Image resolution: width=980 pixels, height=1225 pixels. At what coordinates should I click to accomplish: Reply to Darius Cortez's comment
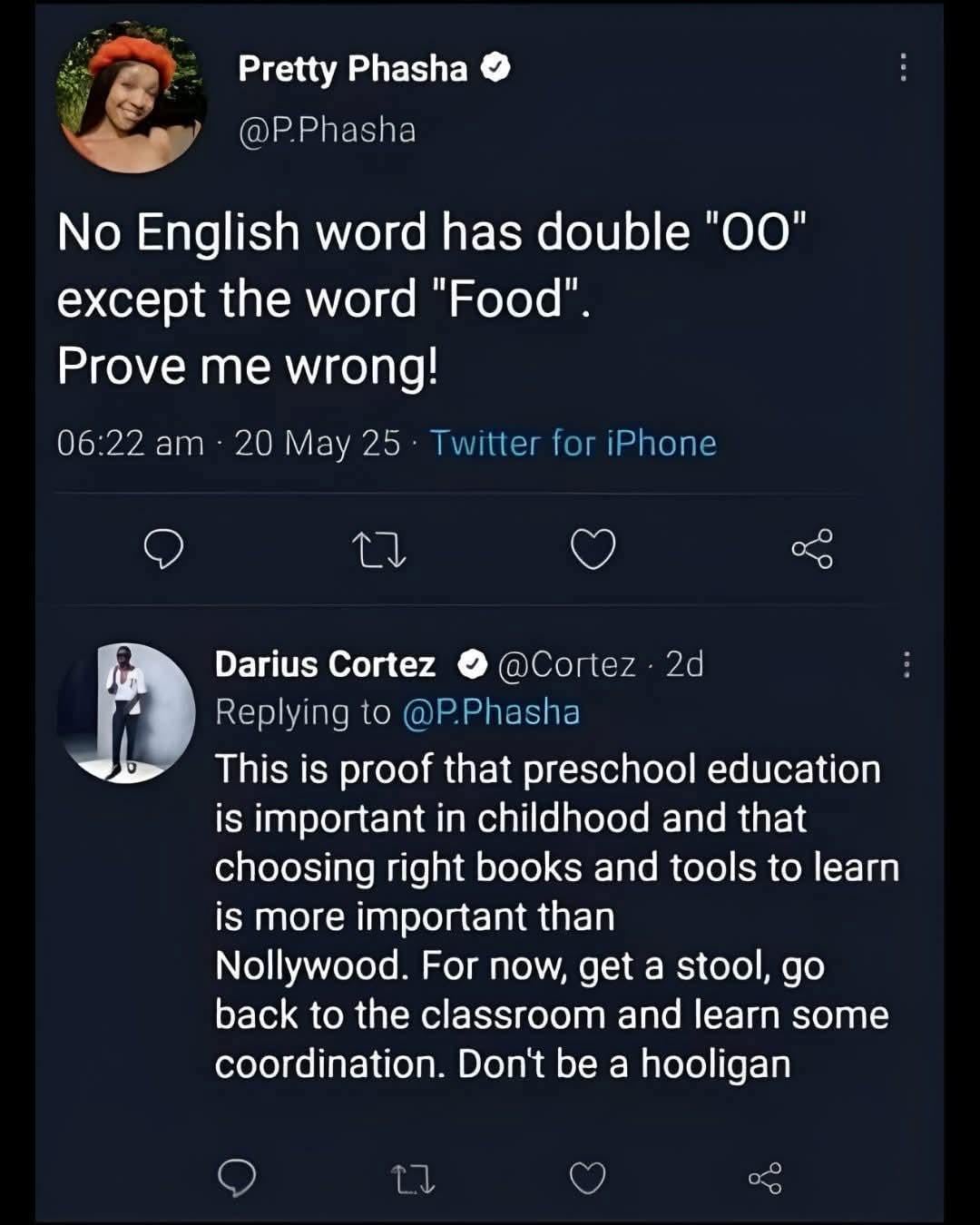tap(237, 1178)
